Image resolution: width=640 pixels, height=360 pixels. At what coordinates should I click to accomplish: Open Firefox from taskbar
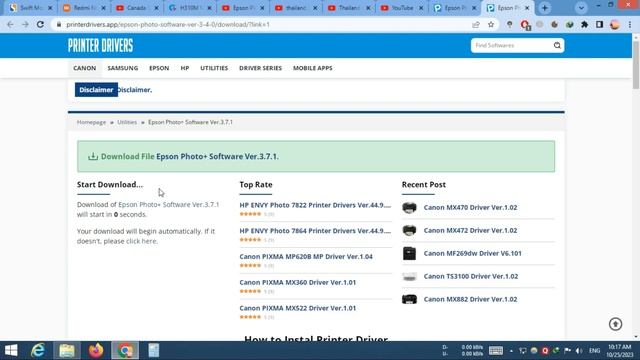point(96,351)
